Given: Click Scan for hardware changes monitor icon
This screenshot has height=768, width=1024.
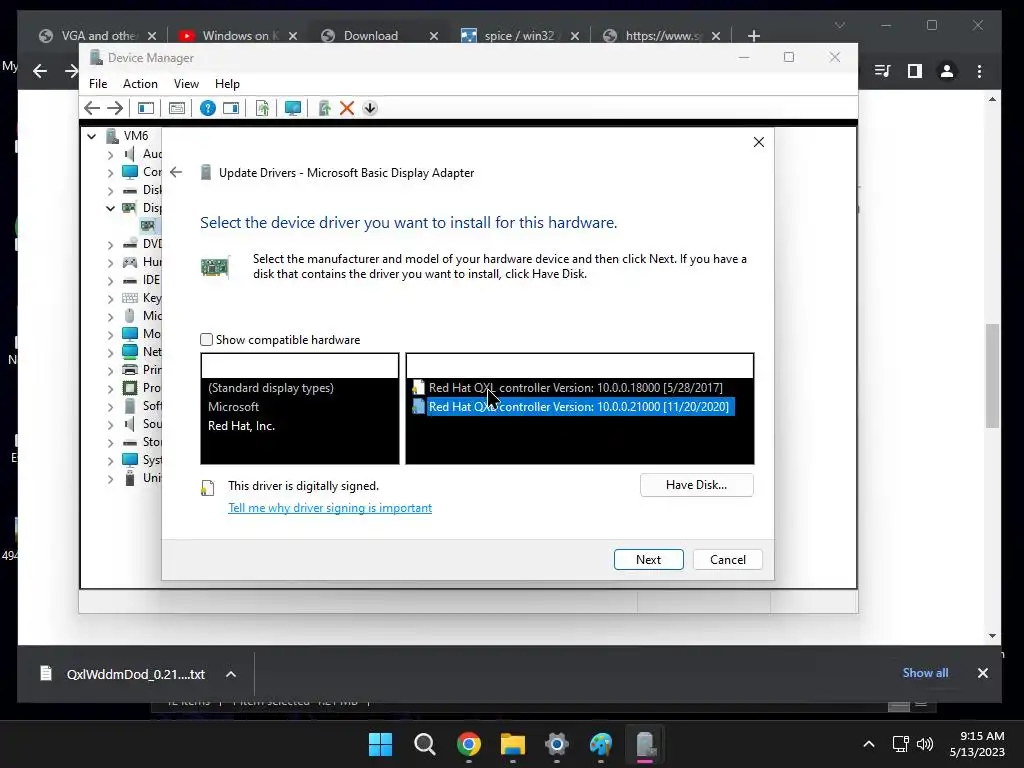Looking at the screenshot, I should [293, 108].
